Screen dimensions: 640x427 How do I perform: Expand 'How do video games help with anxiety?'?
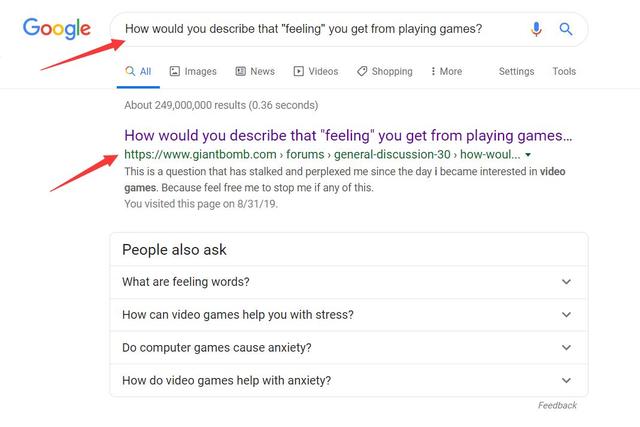349,380
